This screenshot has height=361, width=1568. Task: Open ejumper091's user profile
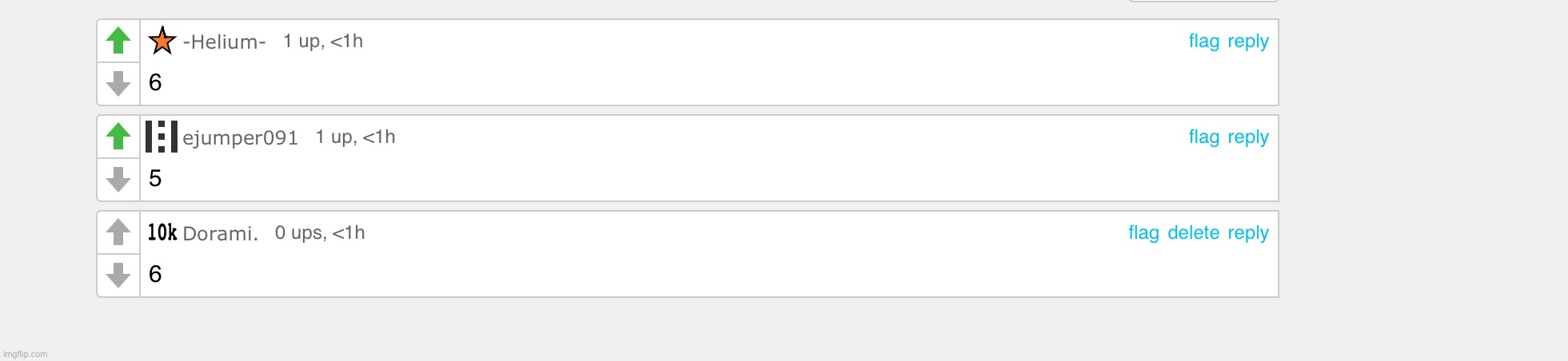(x=240, y=137)
